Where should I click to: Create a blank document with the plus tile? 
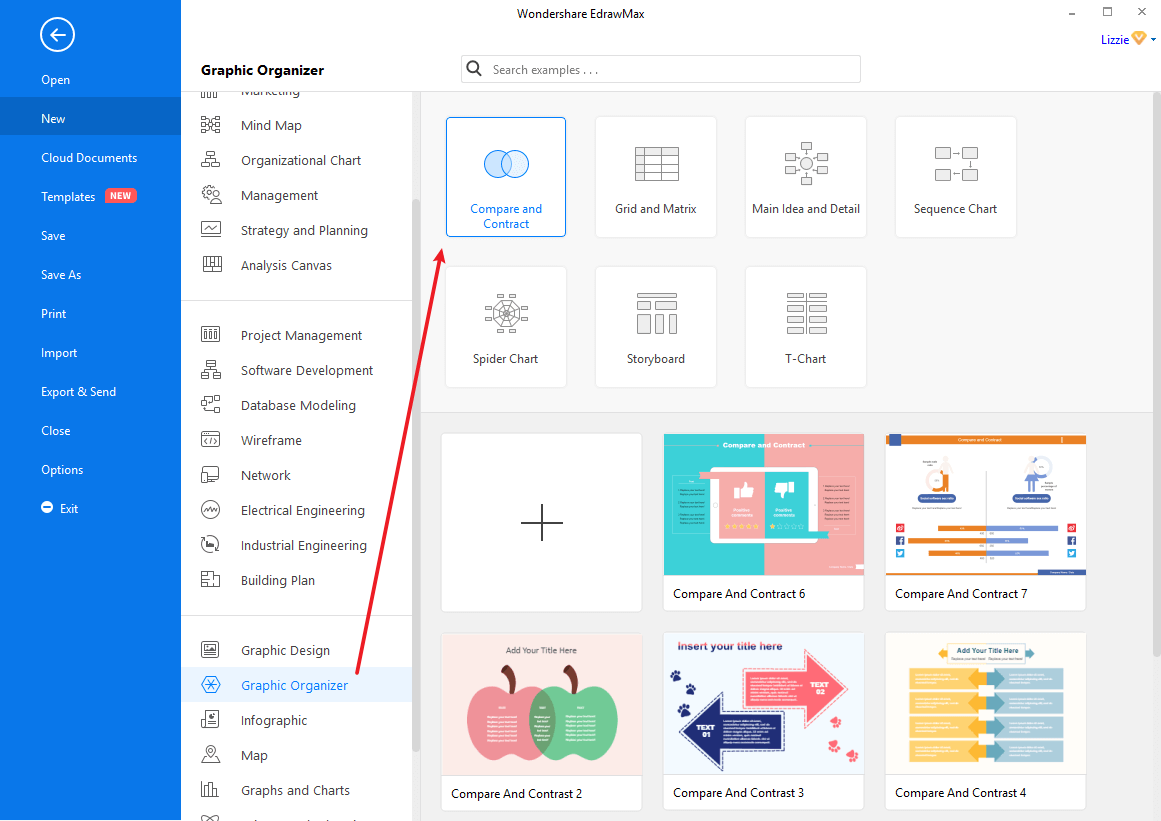(x=541, y=521)
